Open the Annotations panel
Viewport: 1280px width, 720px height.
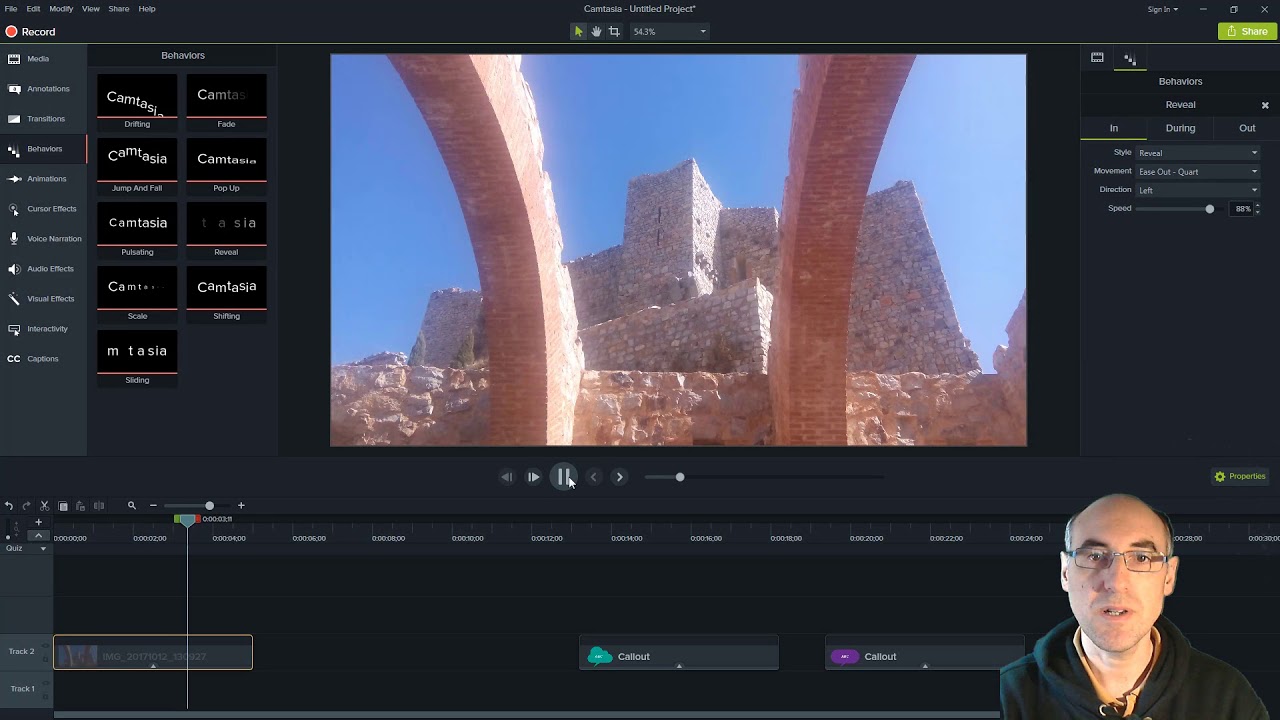click(x=43, y=89)
